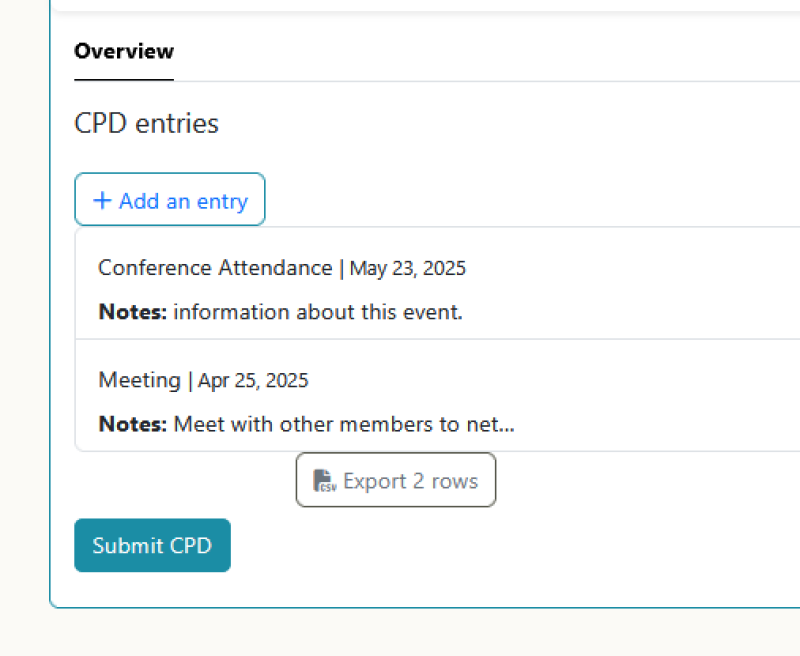Click the May 23, 2025 date
800x656 pixels.
tap(408, 268)
